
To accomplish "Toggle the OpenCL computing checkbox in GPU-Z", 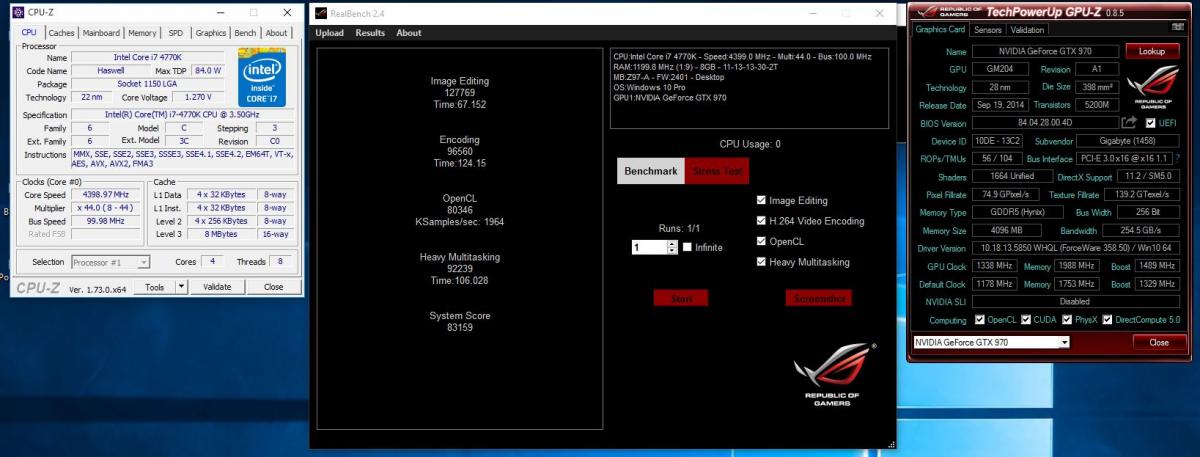I will pos(979,320).
